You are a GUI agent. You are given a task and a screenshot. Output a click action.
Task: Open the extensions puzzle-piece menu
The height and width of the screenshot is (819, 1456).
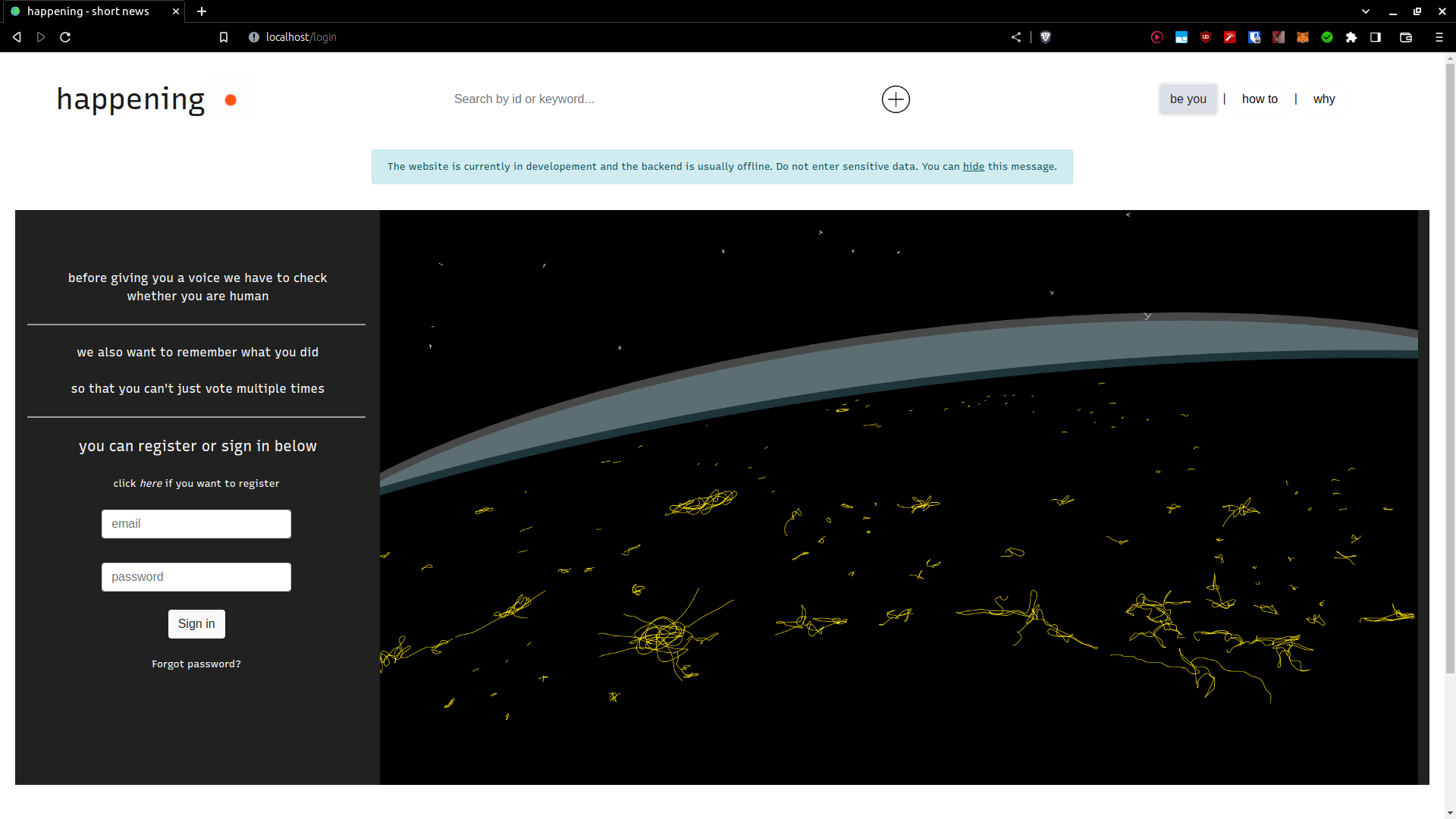(x=1351, y=37)
